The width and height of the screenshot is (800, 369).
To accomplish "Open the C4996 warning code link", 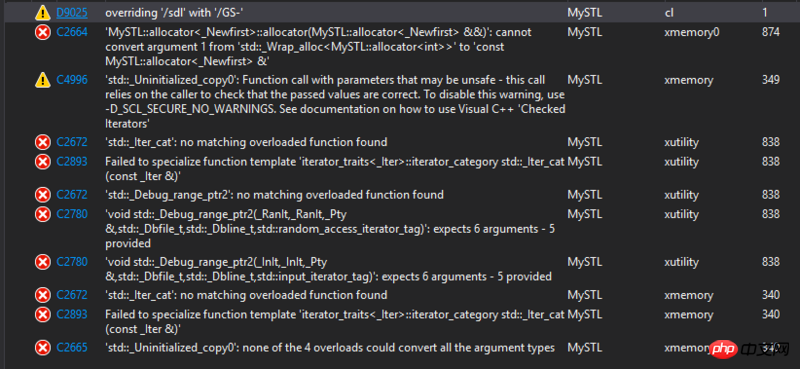I will coord(71,80).
